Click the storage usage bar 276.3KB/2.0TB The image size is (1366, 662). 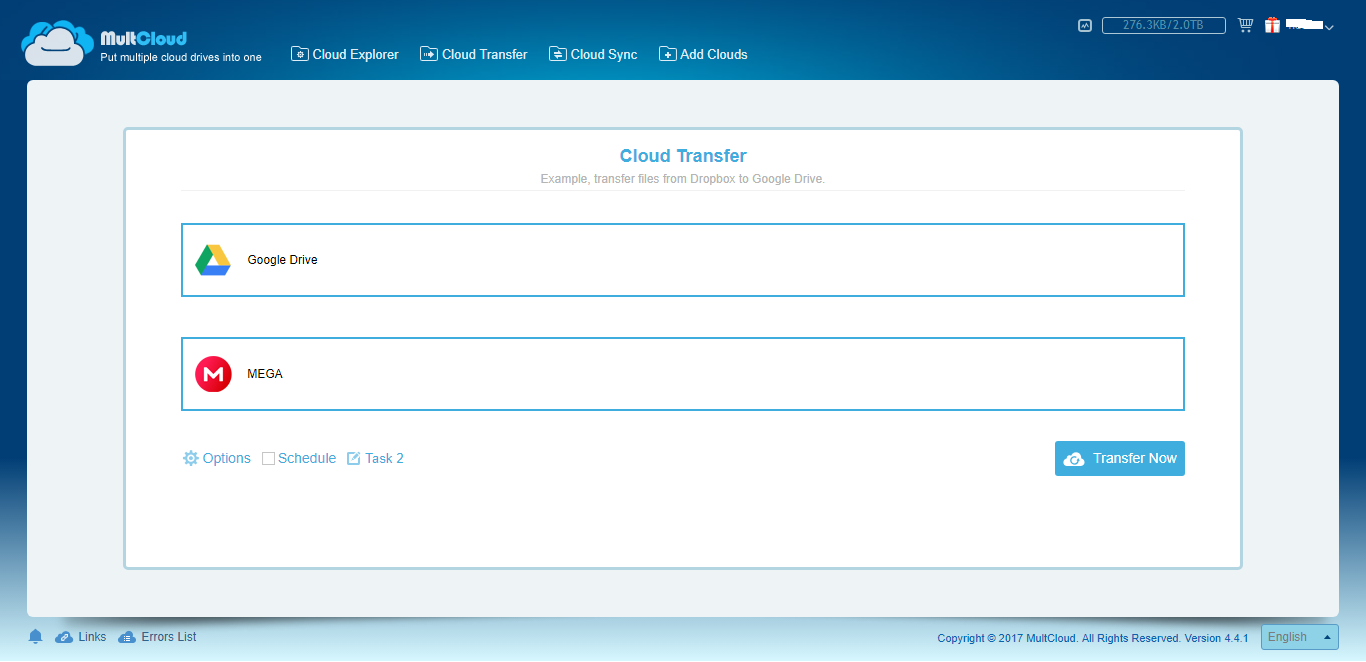point(1164,26)
